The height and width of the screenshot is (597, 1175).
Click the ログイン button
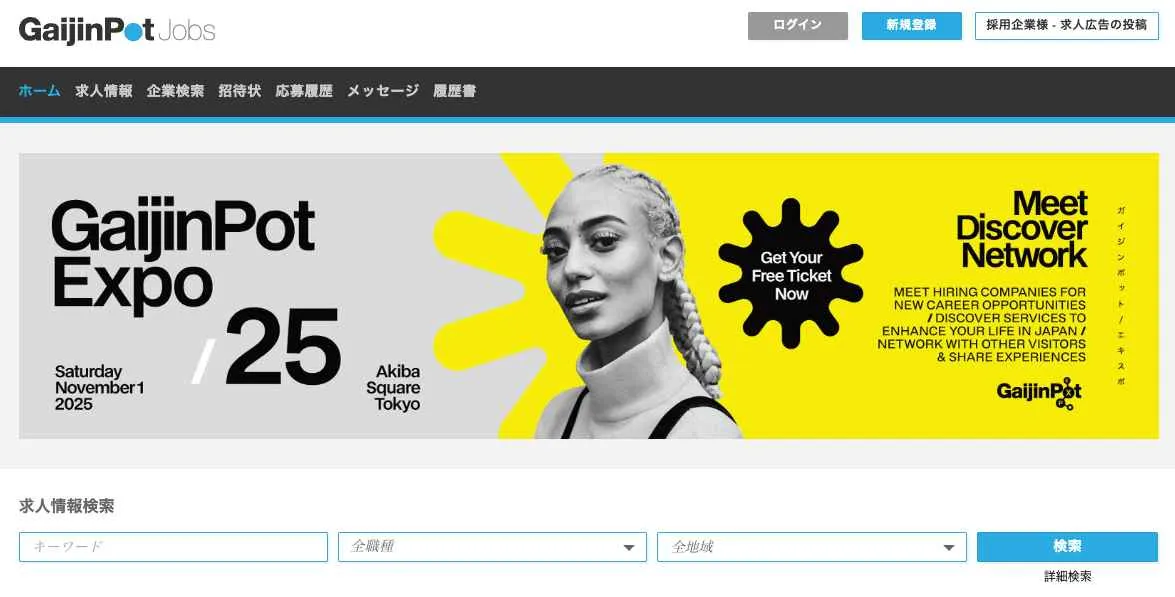tap(797, 25)
